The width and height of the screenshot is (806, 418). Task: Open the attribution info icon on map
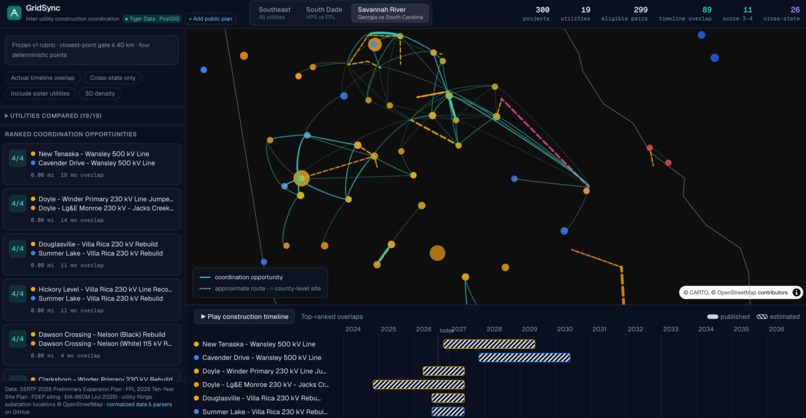point(796,293)
